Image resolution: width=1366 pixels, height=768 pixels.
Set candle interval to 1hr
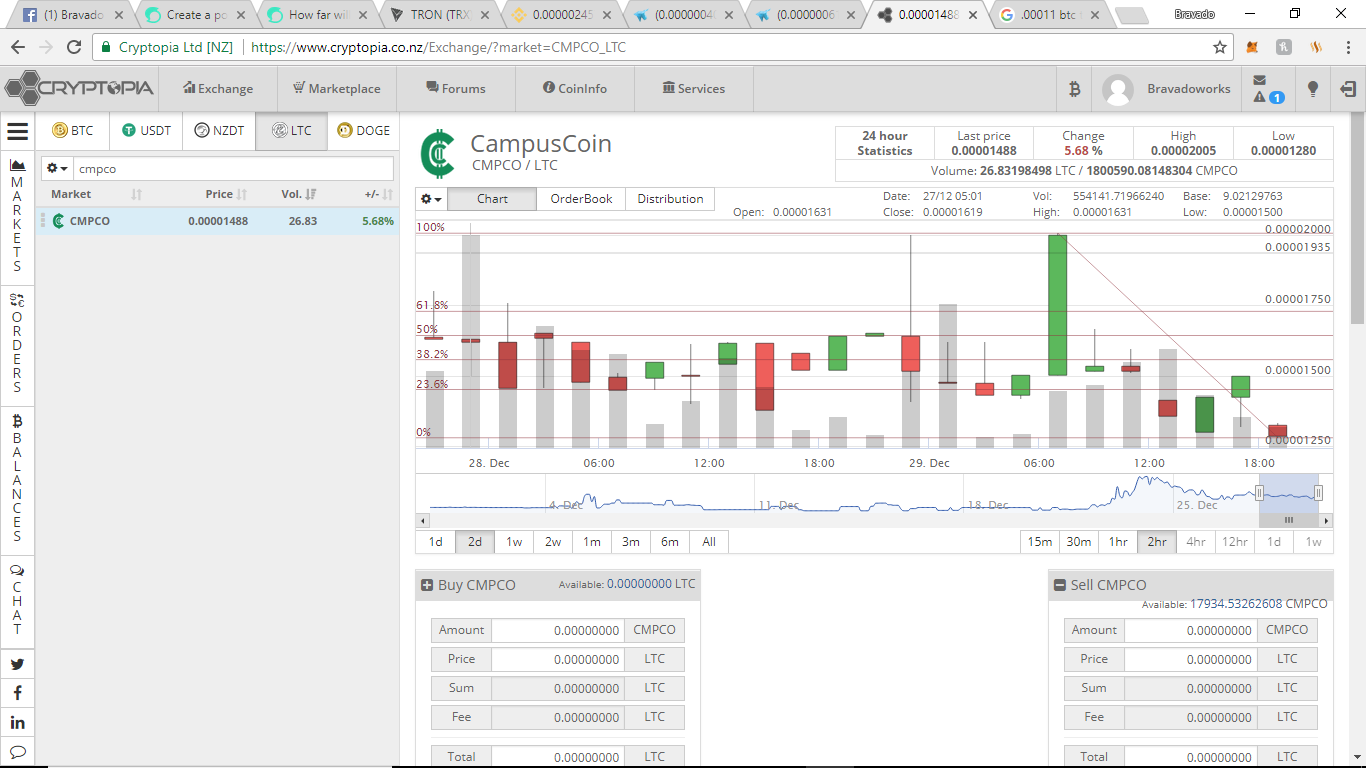[x=1118, y=542]
